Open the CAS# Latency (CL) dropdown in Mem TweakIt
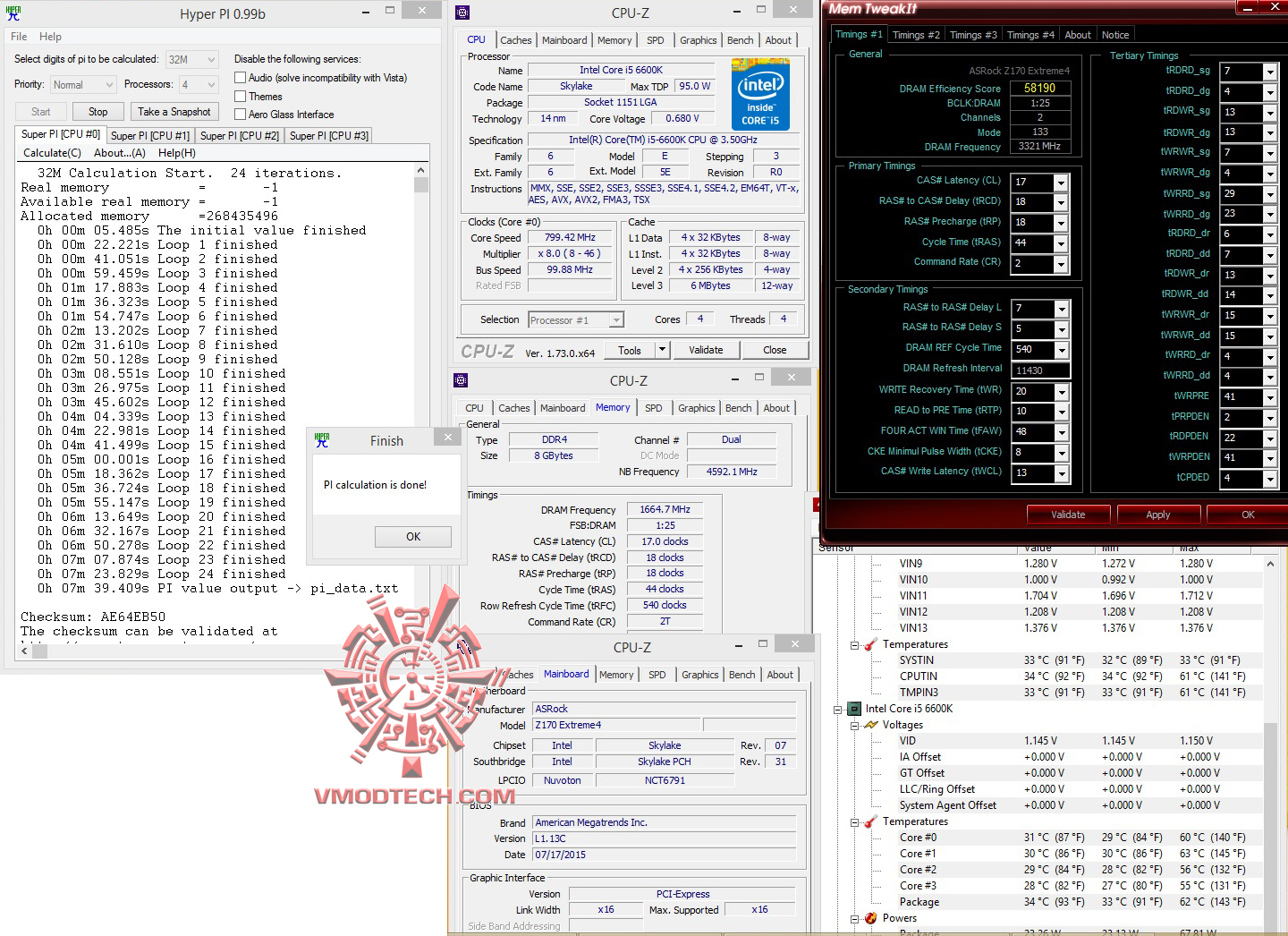The height and width of the screenshot is (936, 1288). tap(1061, 183)
